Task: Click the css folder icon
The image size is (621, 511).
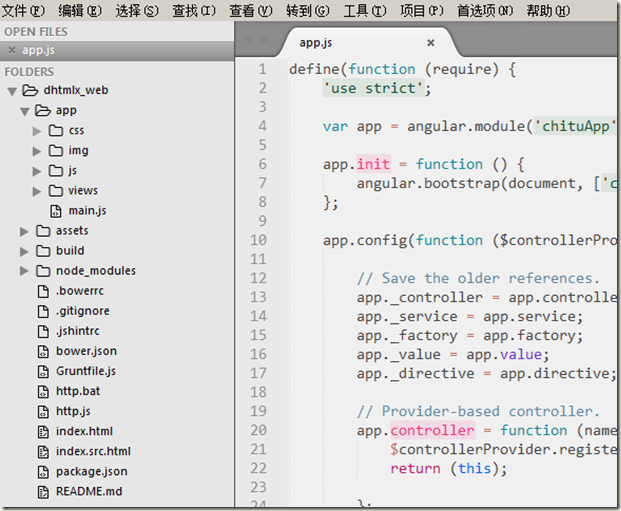Action: [x=56, y=130]
